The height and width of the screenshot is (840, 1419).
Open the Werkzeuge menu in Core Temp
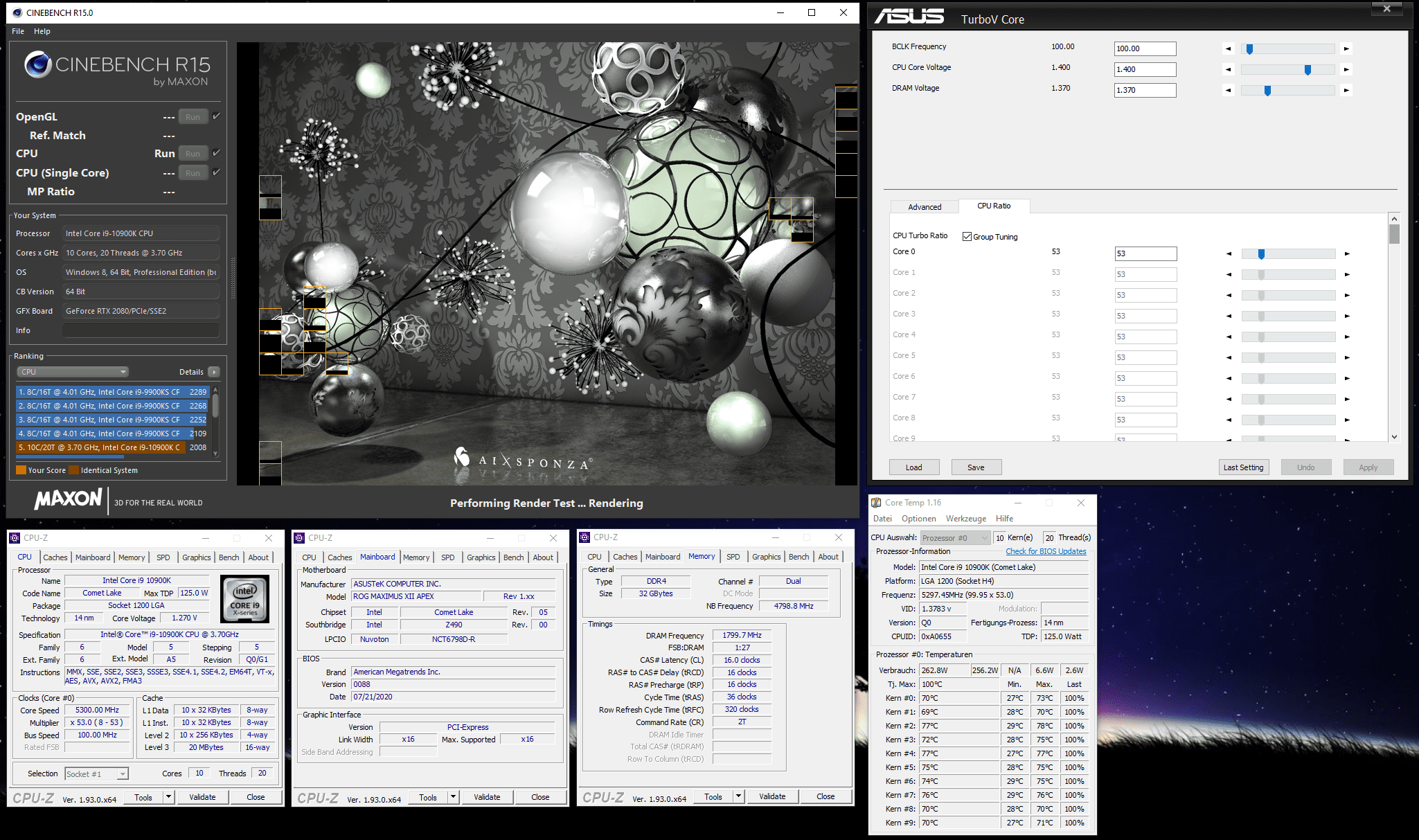966,519
